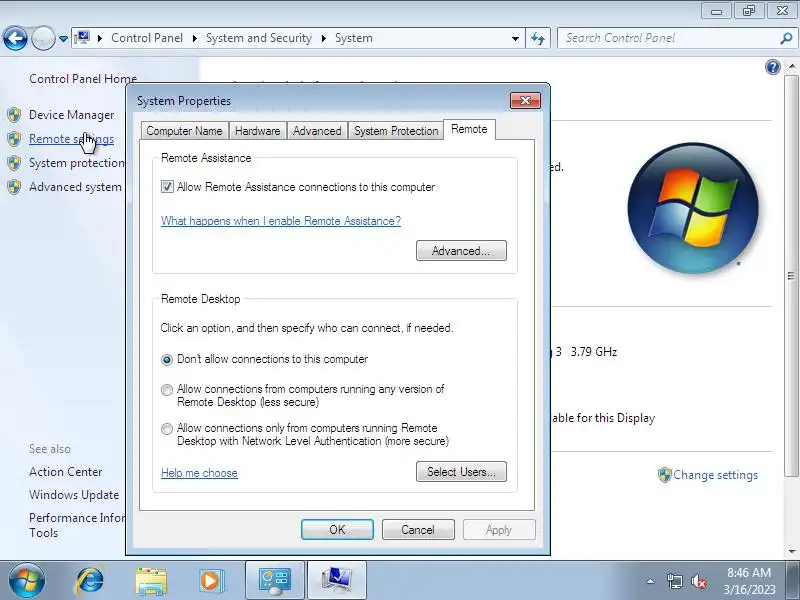Open Windows Explorer folder taskbar icon
The width and height of the screenshot is (800, 600).
pos(151,581)
